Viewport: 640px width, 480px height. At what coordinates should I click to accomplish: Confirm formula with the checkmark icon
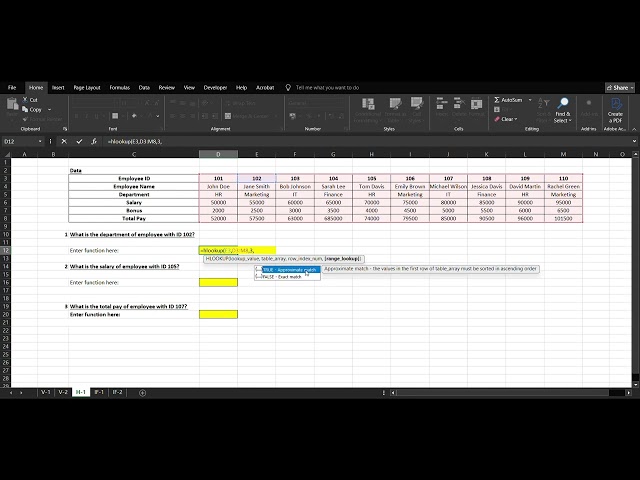(x=79, y=141)
